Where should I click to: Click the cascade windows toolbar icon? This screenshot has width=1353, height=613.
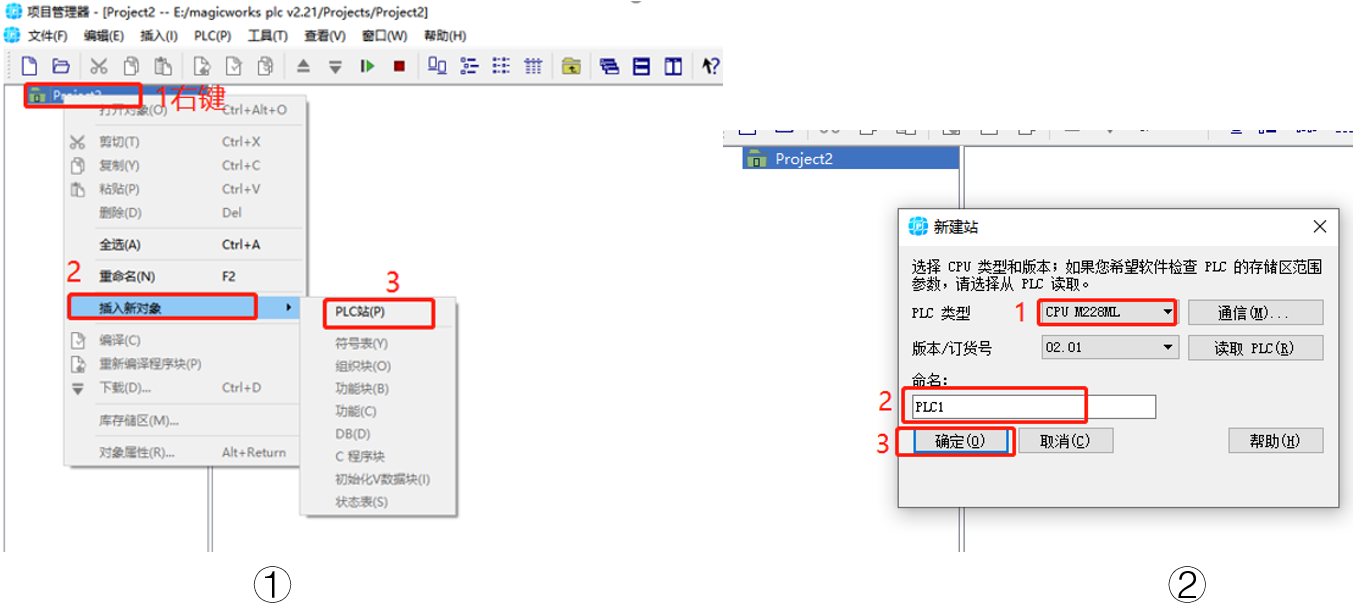pos(610,66)
